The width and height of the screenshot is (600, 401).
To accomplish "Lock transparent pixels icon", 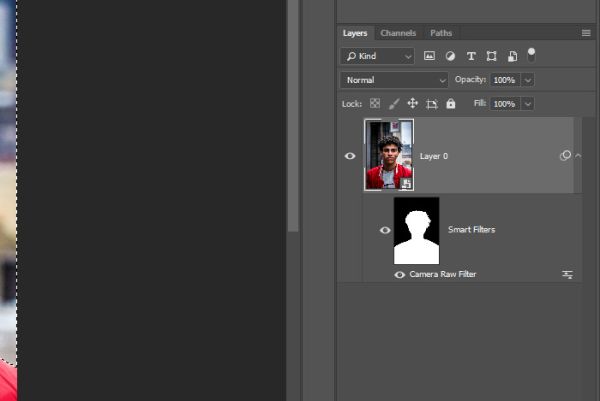I will pyautogui.click(x=375, y=103).
